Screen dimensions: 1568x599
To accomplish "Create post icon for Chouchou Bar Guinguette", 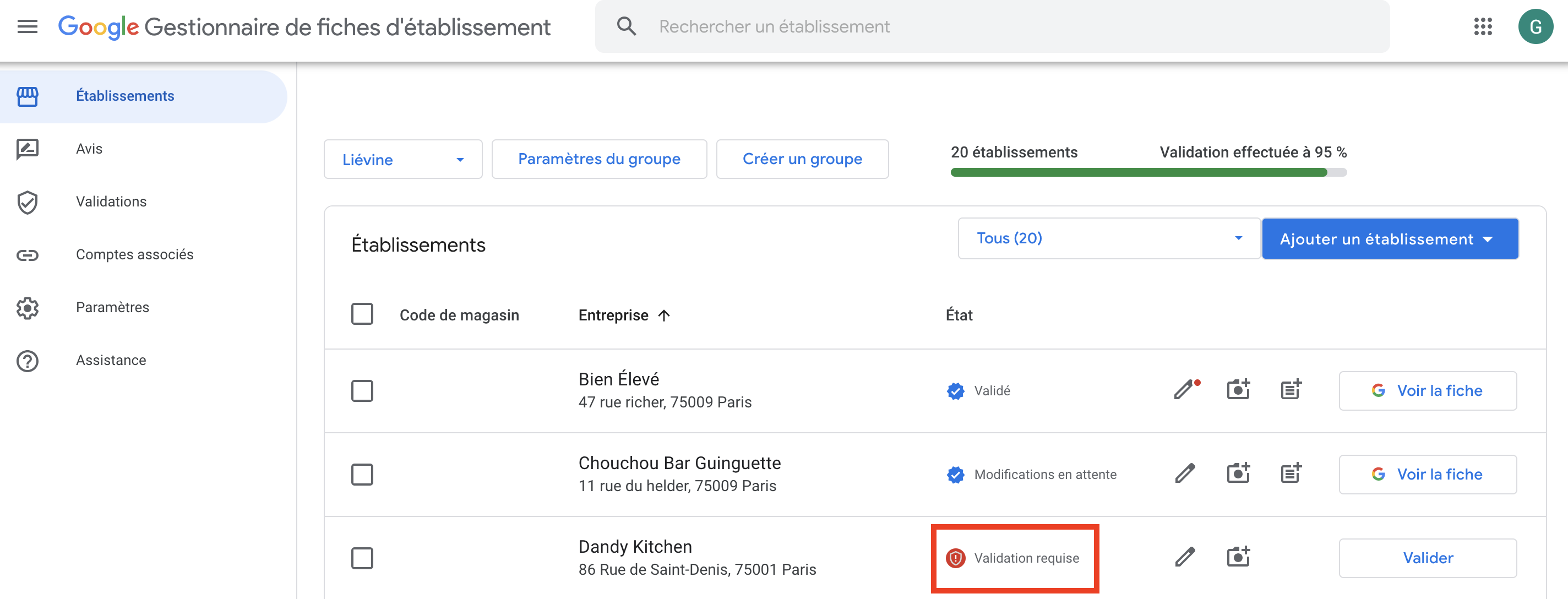I will tap(1291, 473).
